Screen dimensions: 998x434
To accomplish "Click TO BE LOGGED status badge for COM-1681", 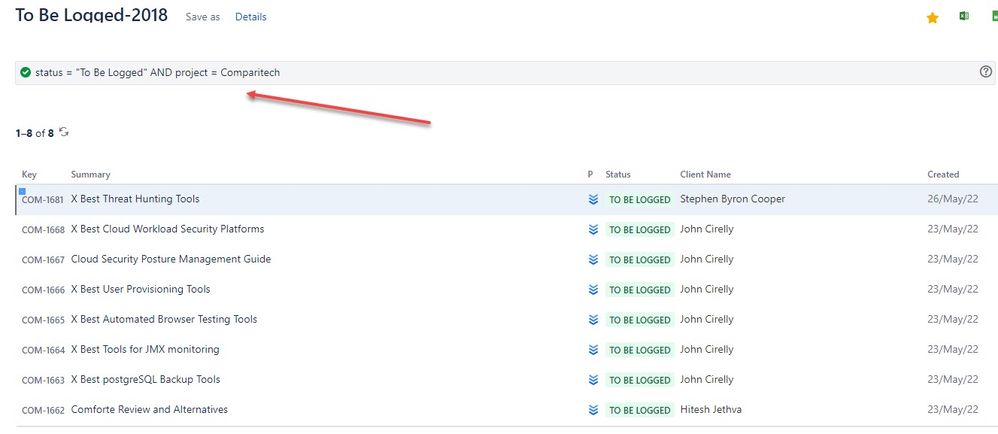I will click(x=640, y=200).
